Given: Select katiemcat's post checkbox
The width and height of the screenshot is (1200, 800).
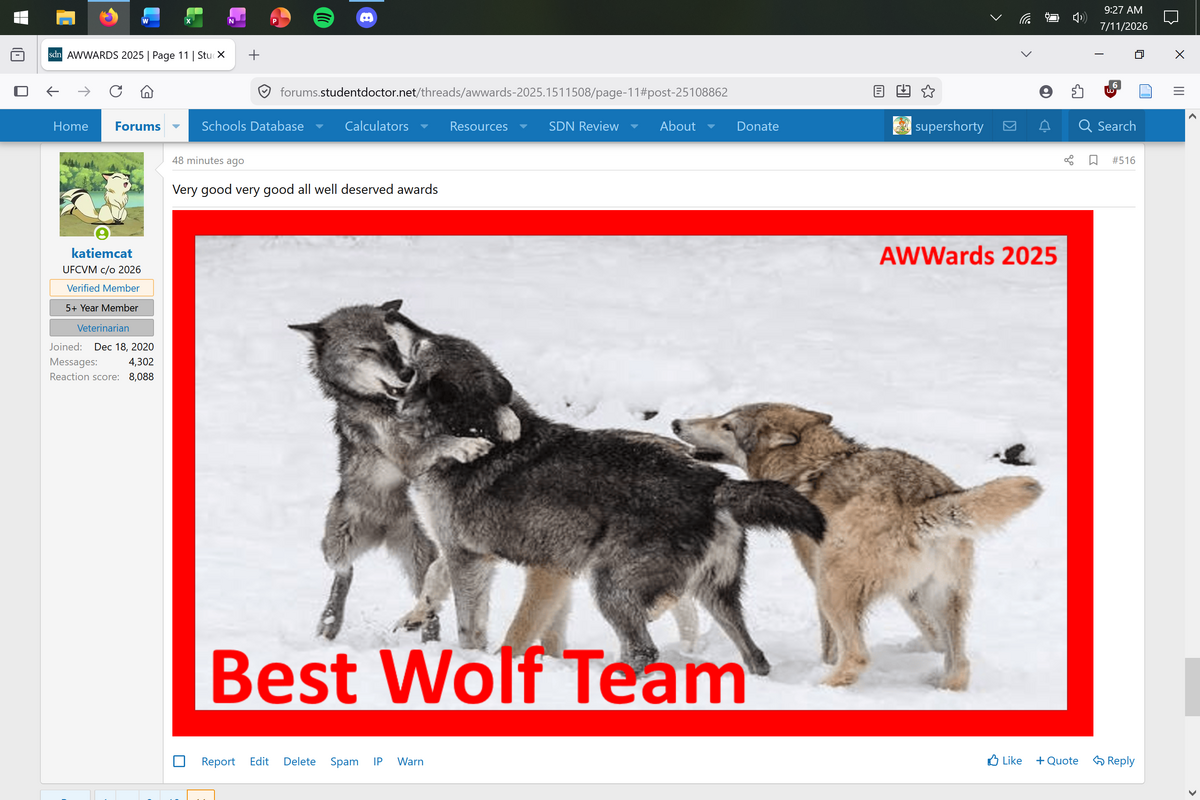Looking at the screenshot, I should 179,761.
